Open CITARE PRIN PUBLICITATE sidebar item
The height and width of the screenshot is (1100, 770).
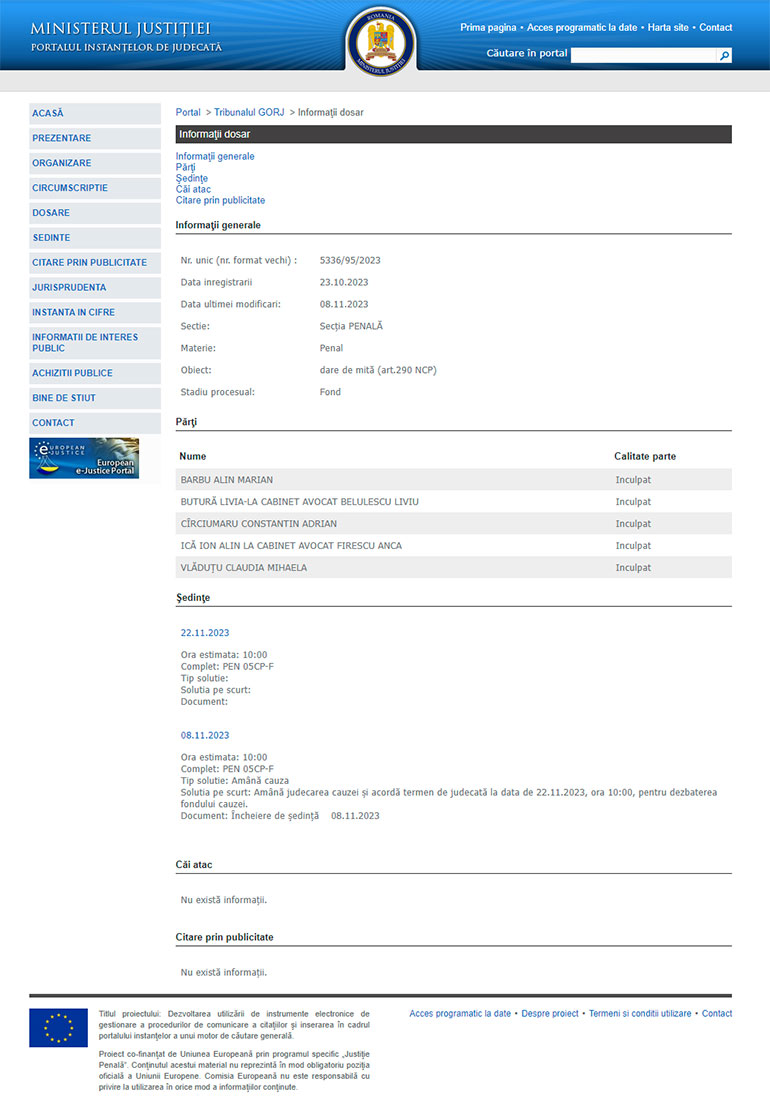click(95, 262)
